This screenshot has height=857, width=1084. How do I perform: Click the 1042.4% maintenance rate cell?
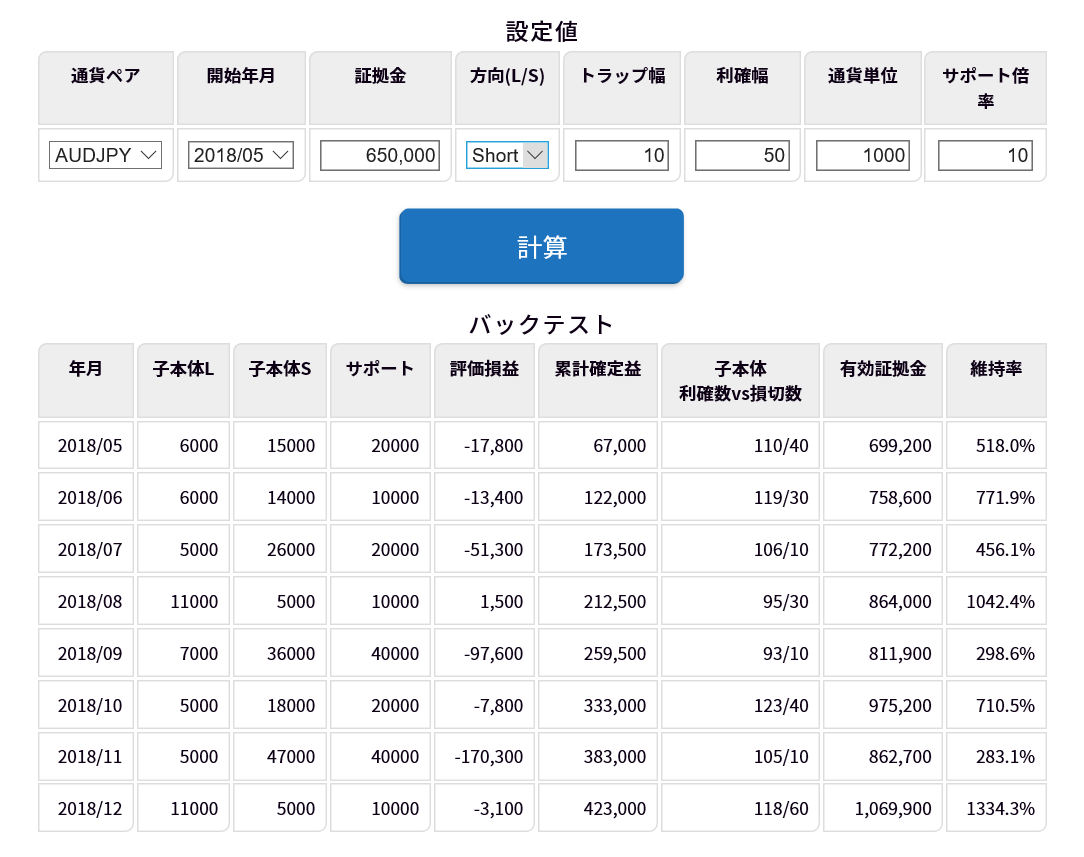pos(996,601)
